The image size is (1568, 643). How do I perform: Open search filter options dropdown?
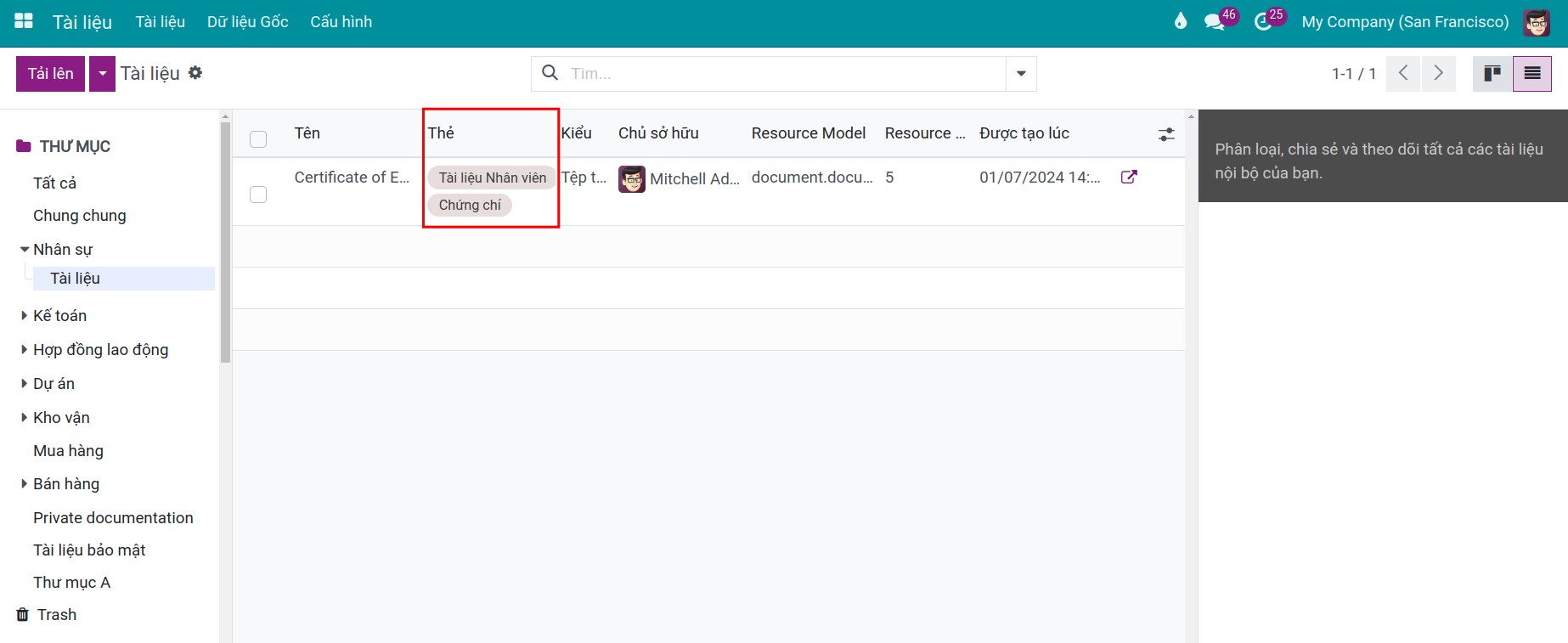click(1021, 74)
